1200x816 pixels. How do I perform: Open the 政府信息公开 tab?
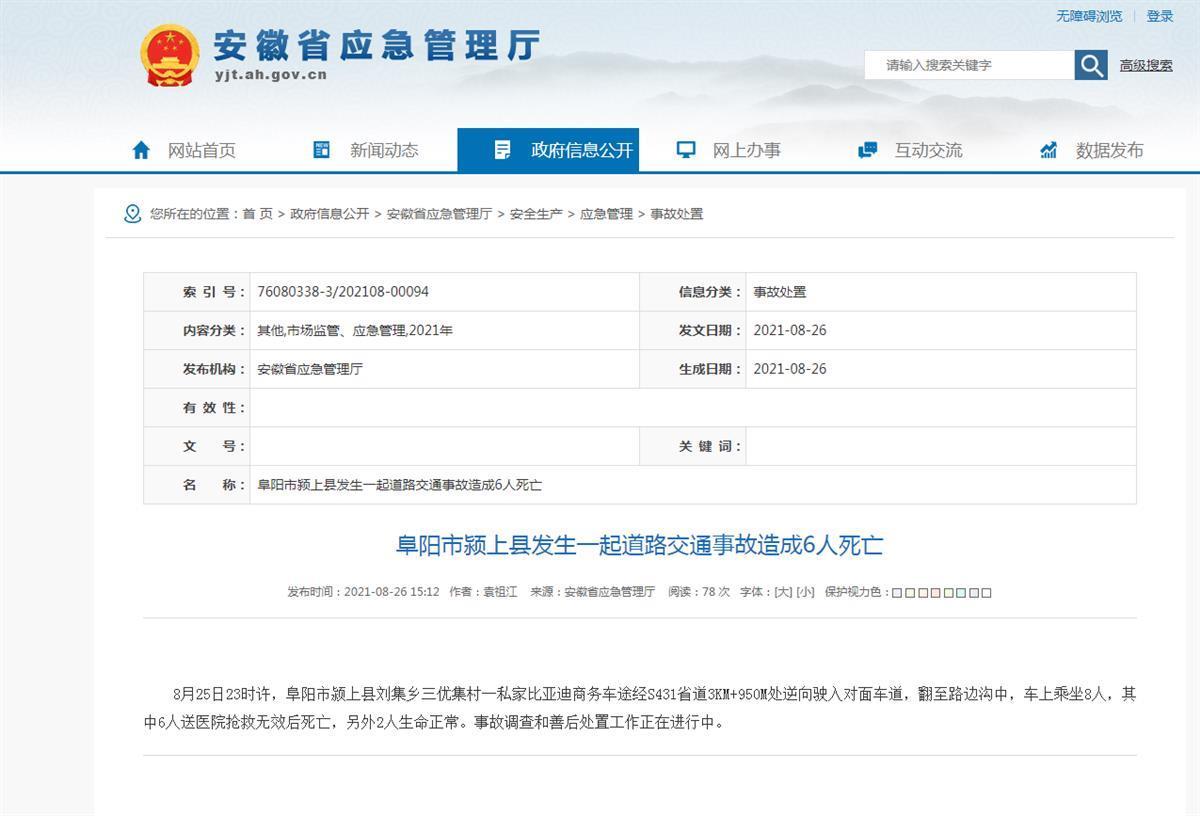click(581, 150)
